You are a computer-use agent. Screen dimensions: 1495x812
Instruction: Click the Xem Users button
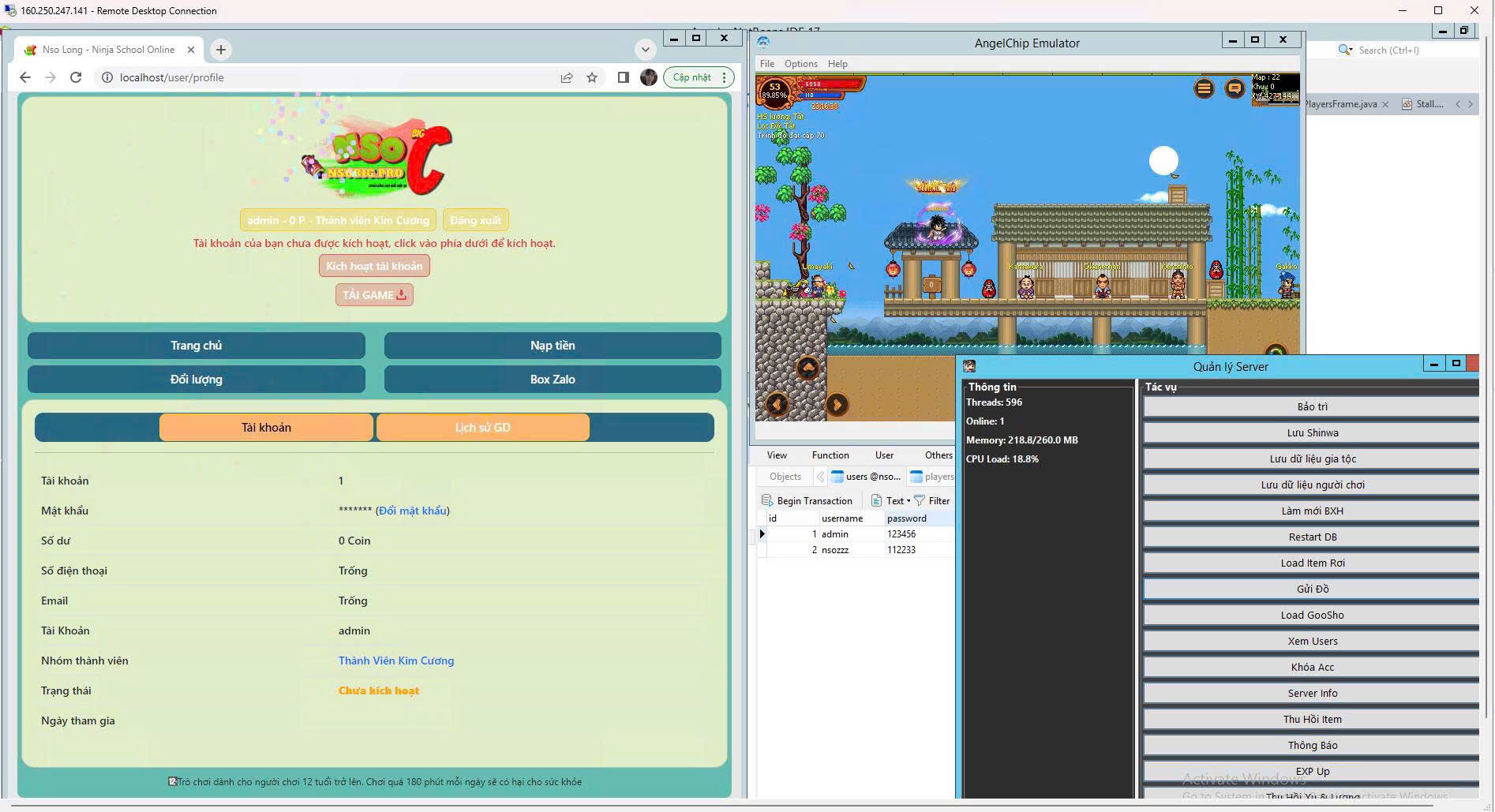(x=1312, y=642)
